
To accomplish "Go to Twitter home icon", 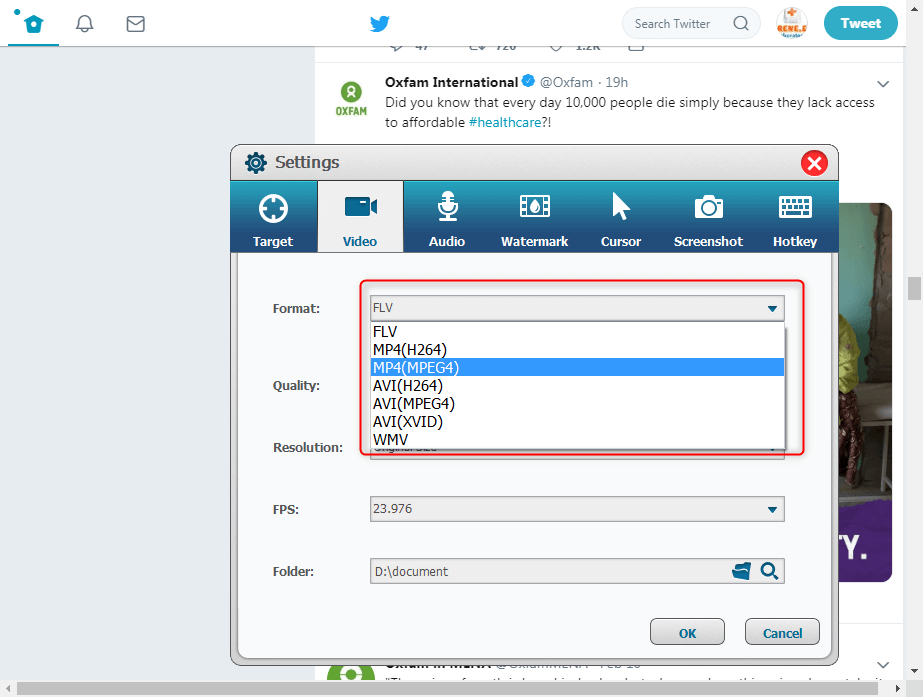I will click(34, 24).
